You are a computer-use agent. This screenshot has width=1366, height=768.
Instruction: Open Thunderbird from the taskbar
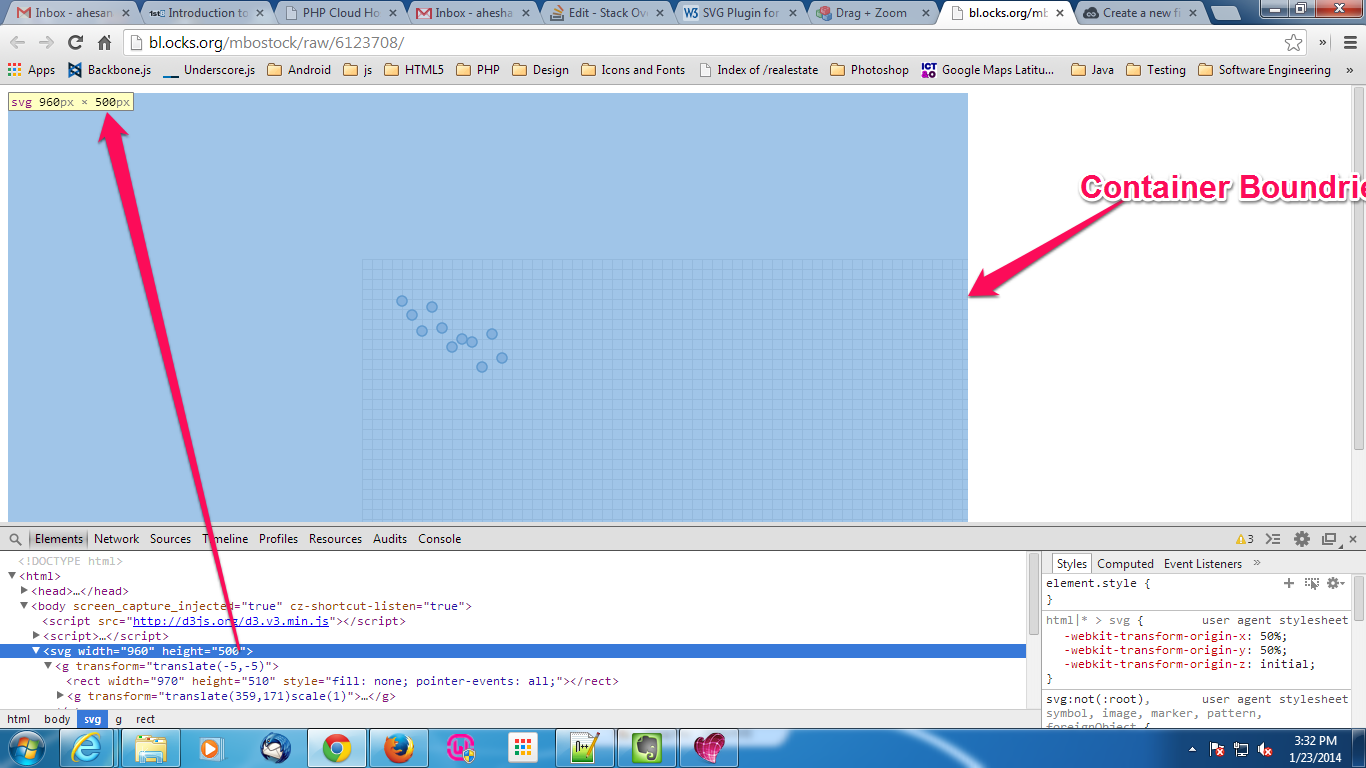[274, 748]
